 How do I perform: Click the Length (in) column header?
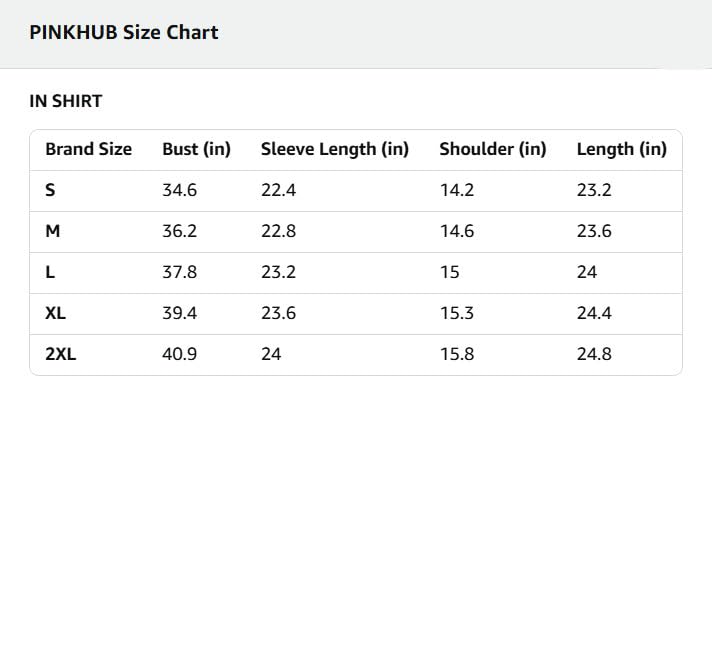pyautogui.click(x=622, y=149)
